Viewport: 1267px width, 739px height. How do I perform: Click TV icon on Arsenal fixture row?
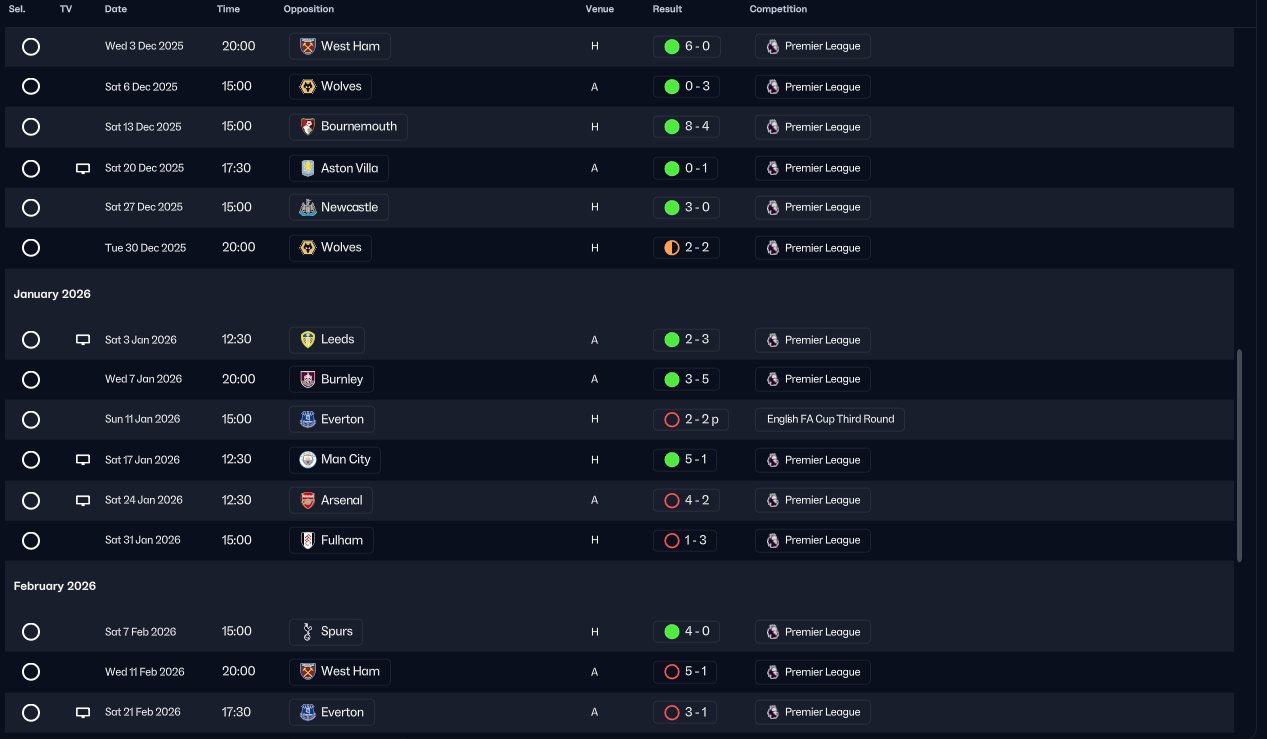click(83, 500)
